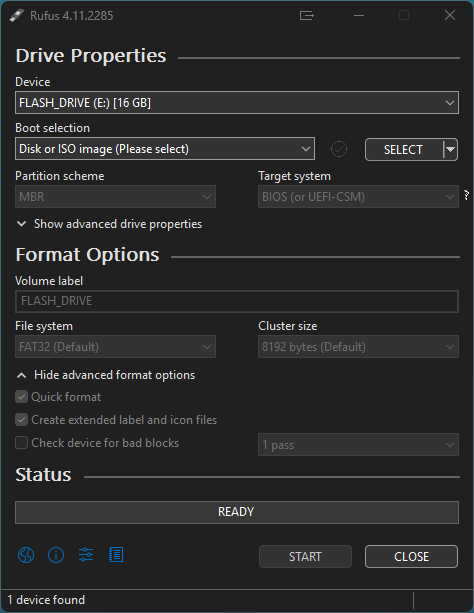Click the START button

click(x=305, y=556)
